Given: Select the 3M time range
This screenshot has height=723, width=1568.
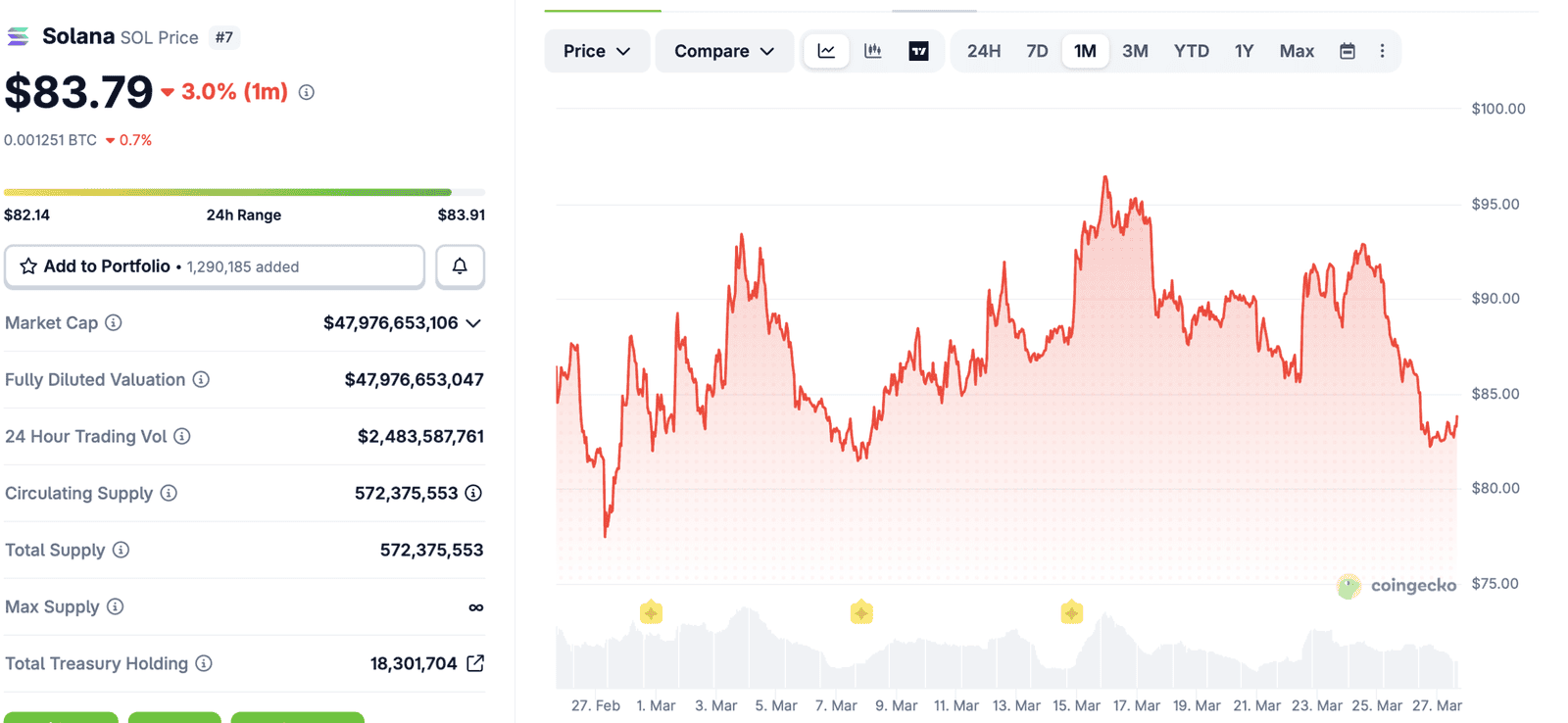Looking at the screenshot, I should pos(1135,51).
